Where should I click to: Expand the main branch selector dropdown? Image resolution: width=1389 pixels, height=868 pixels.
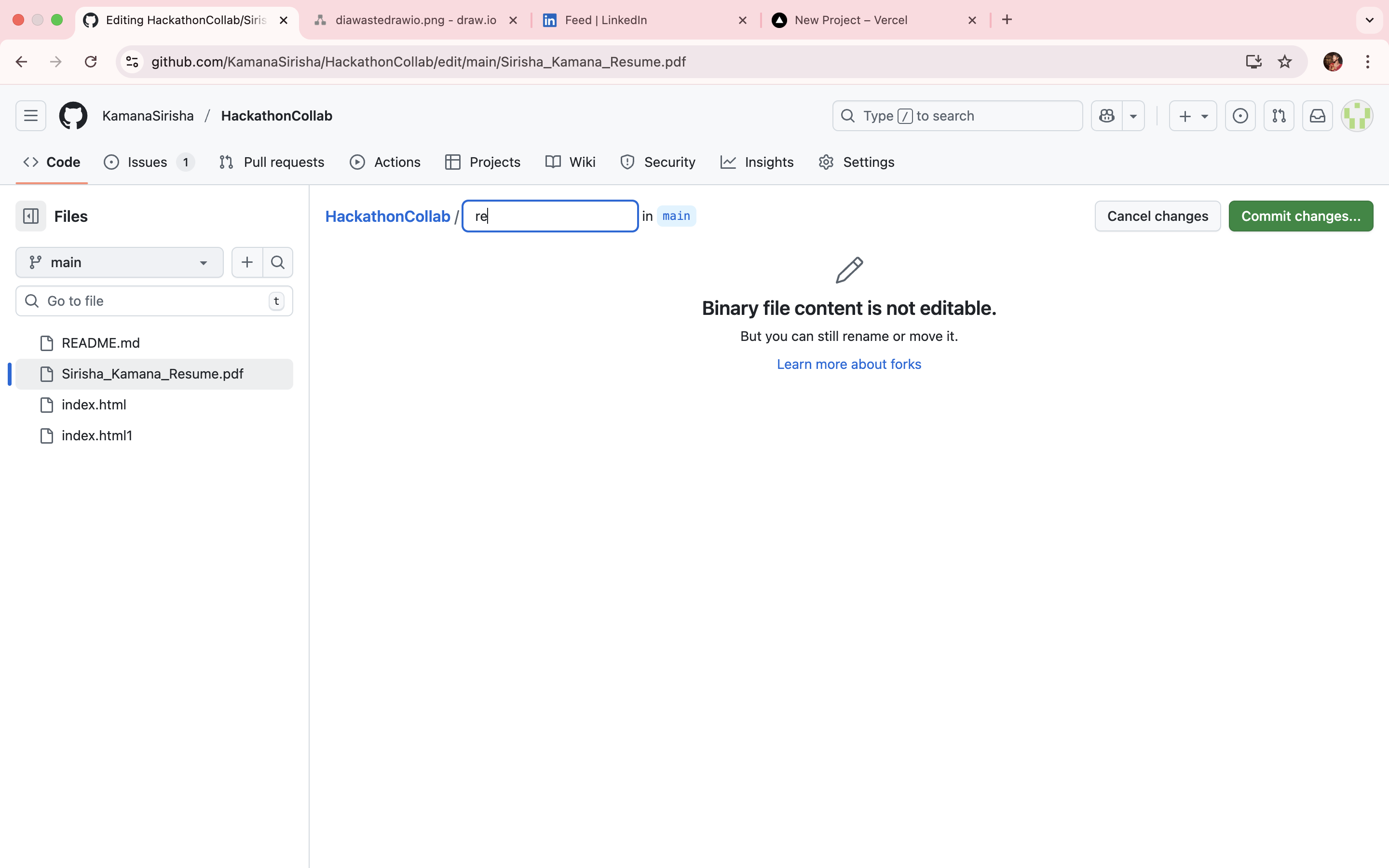click(120, 262)
